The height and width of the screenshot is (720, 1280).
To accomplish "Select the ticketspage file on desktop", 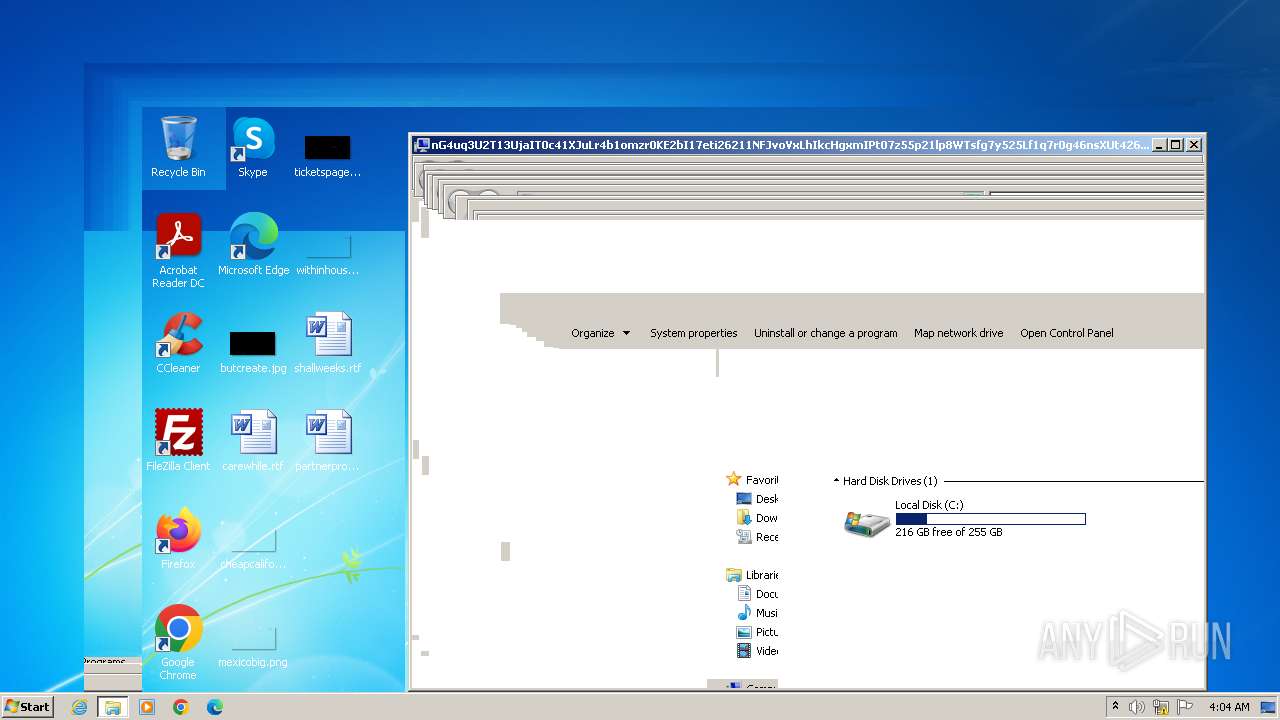I will 327,157.
